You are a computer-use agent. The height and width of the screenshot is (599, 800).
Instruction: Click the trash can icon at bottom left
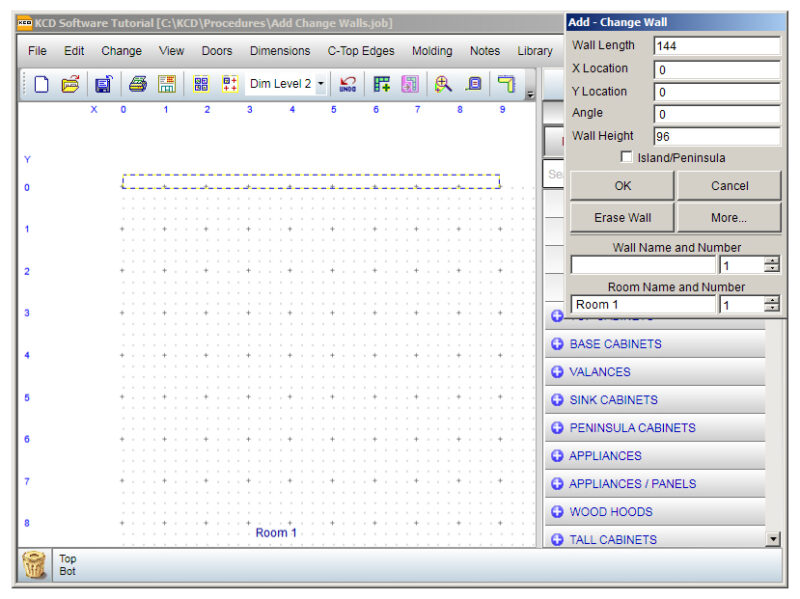[x=35, y=565]
